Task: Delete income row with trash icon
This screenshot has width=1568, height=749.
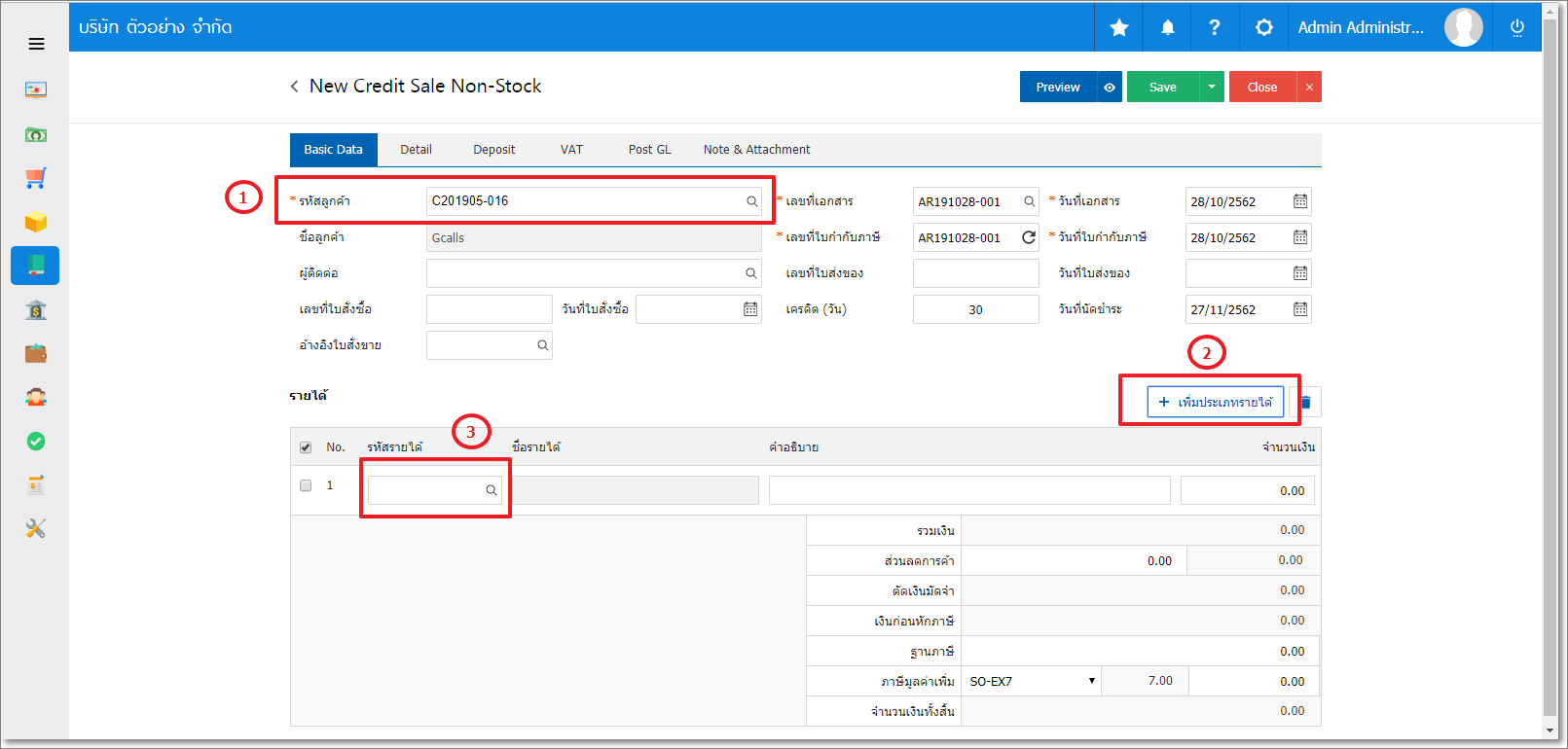Action: pos(1306,402)
